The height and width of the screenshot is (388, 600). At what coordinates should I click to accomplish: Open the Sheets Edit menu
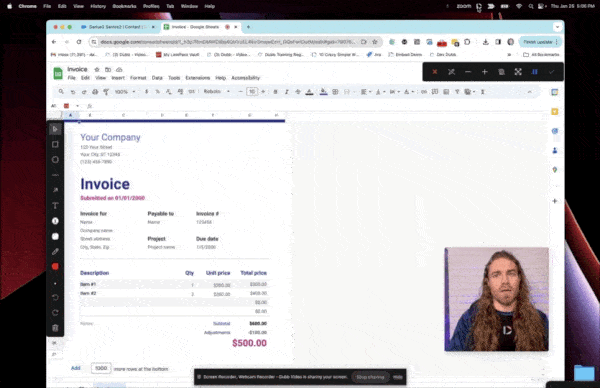point(85,78)
